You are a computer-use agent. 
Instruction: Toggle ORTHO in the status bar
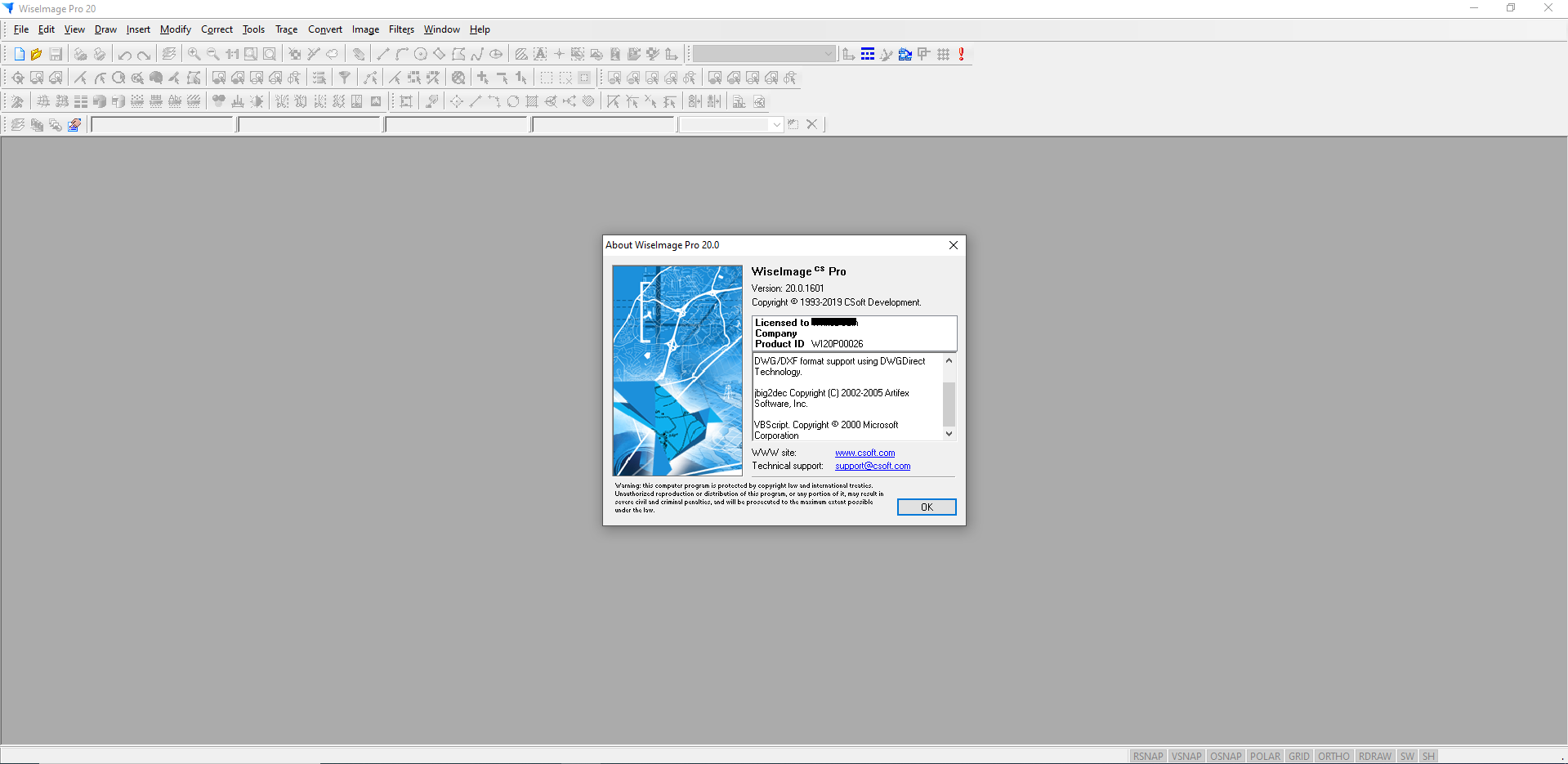tap(1333, 757)
